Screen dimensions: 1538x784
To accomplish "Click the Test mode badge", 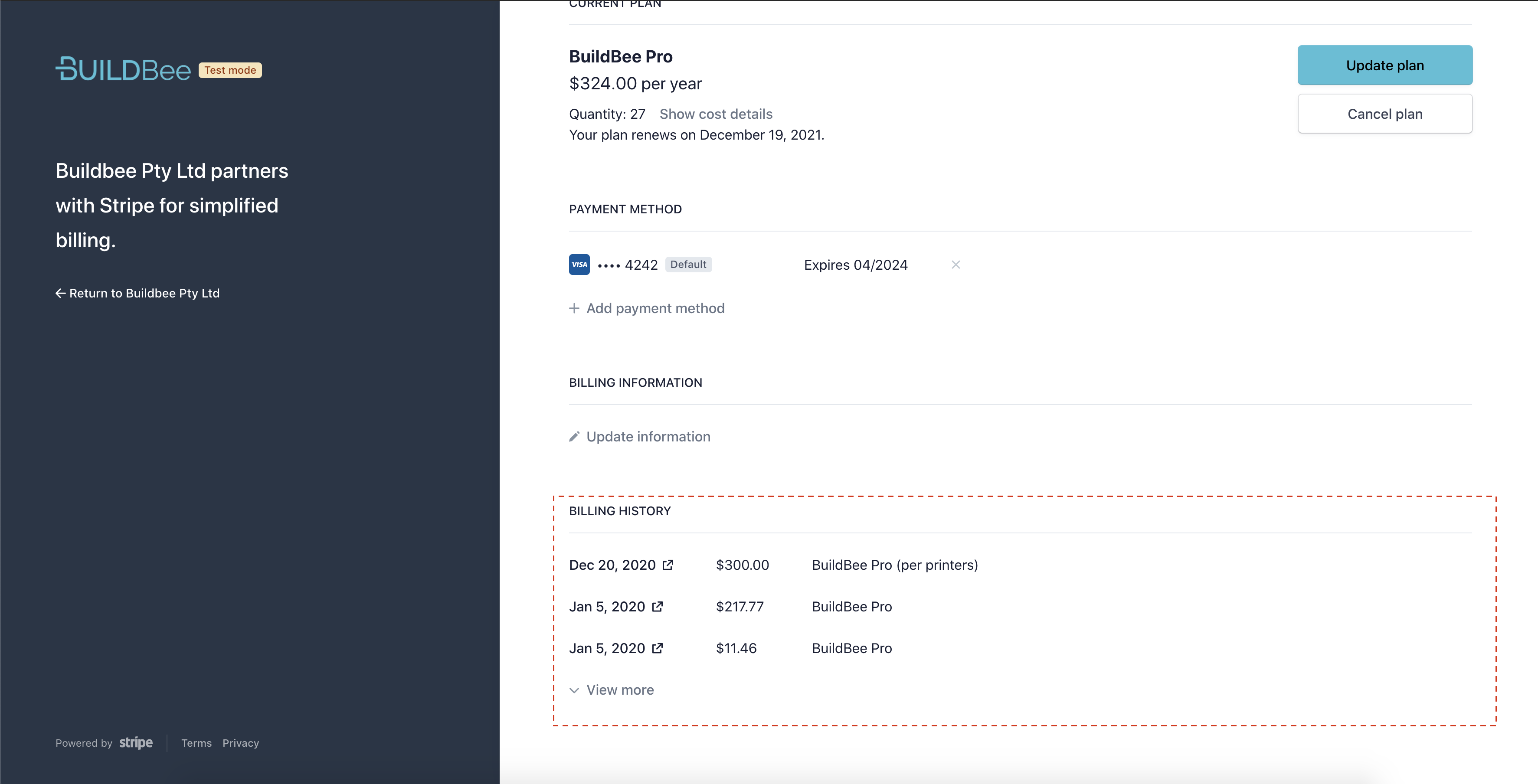I will click(x=230, y=70).
